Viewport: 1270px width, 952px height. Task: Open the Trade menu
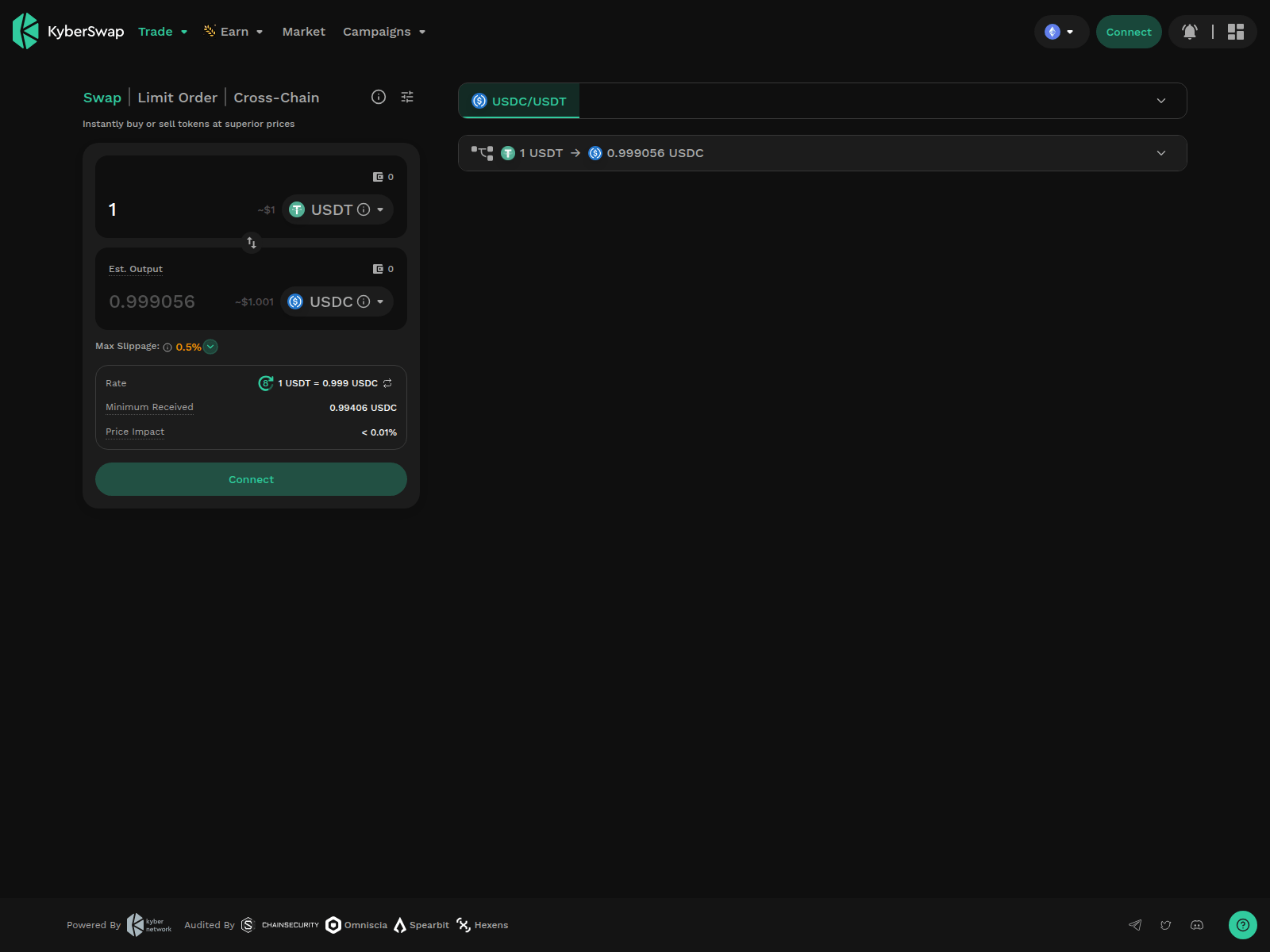pos(163,32)
